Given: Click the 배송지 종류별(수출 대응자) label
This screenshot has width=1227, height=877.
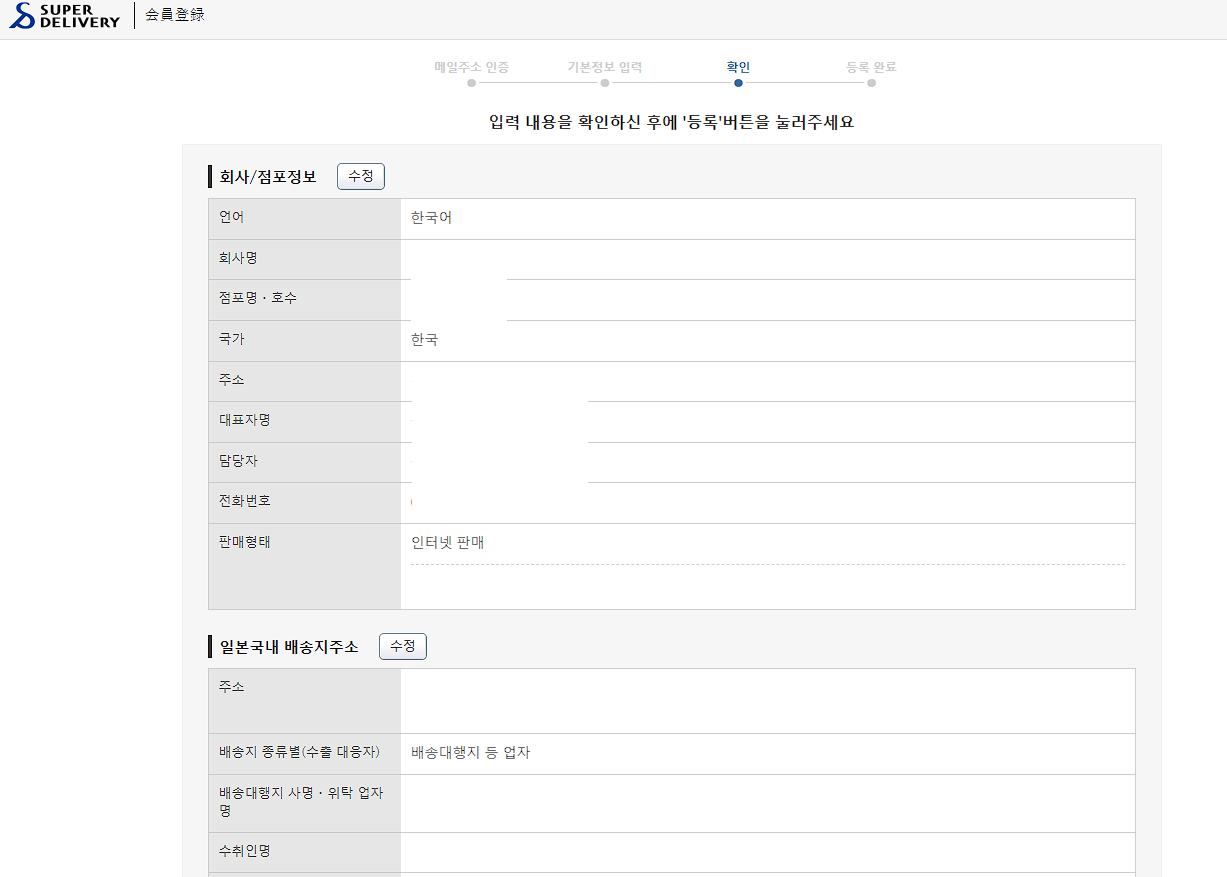Looking at the screenshot, I should point(301,752).
